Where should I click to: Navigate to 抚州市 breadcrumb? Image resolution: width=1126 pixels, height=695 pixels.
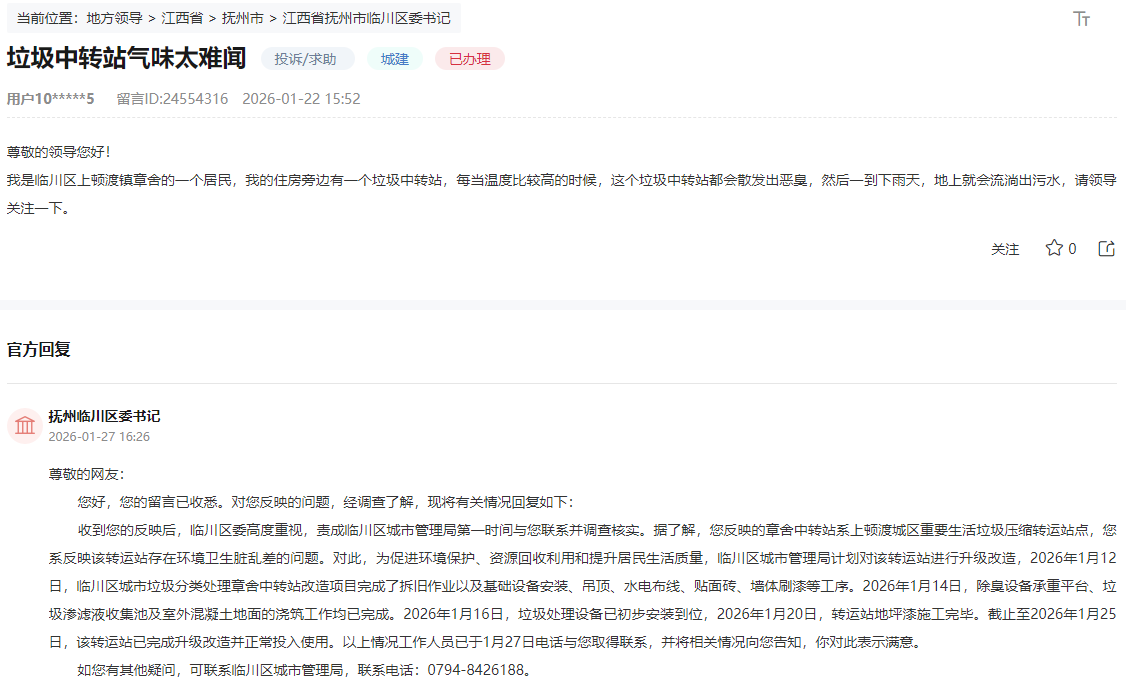coord(242,18)
